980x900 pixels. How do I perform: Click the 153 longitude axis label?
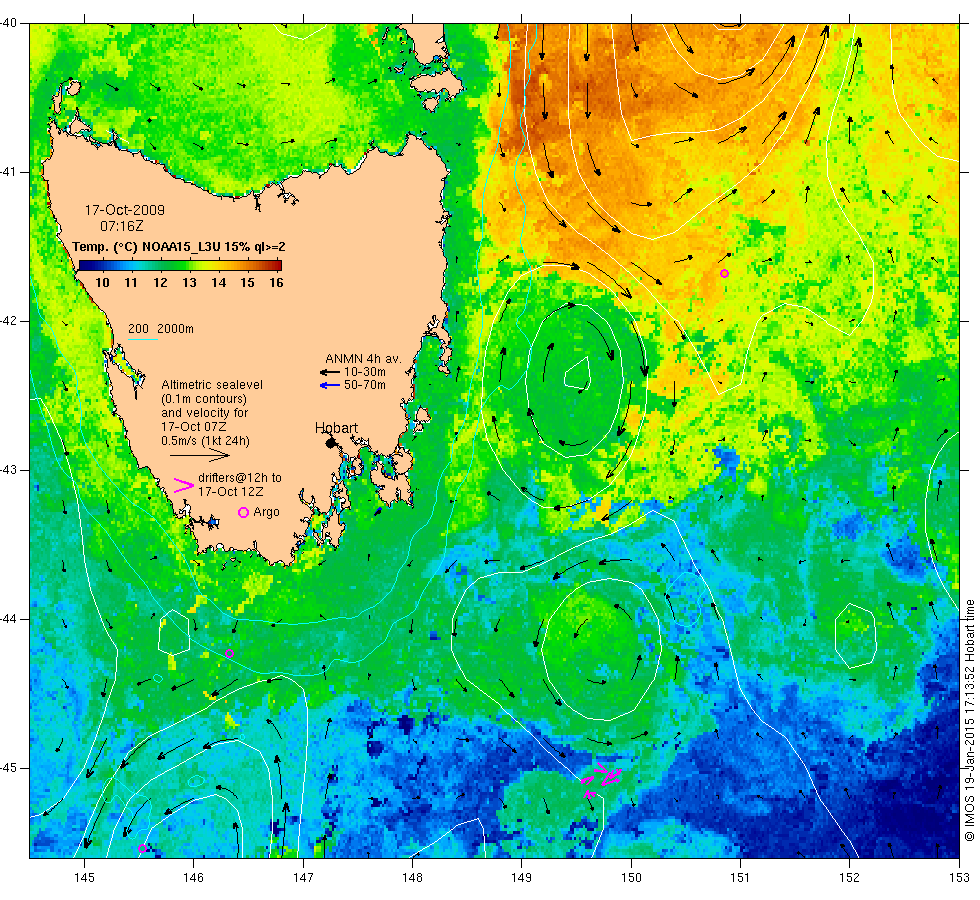pyautogui.click(x=959, y=878)
